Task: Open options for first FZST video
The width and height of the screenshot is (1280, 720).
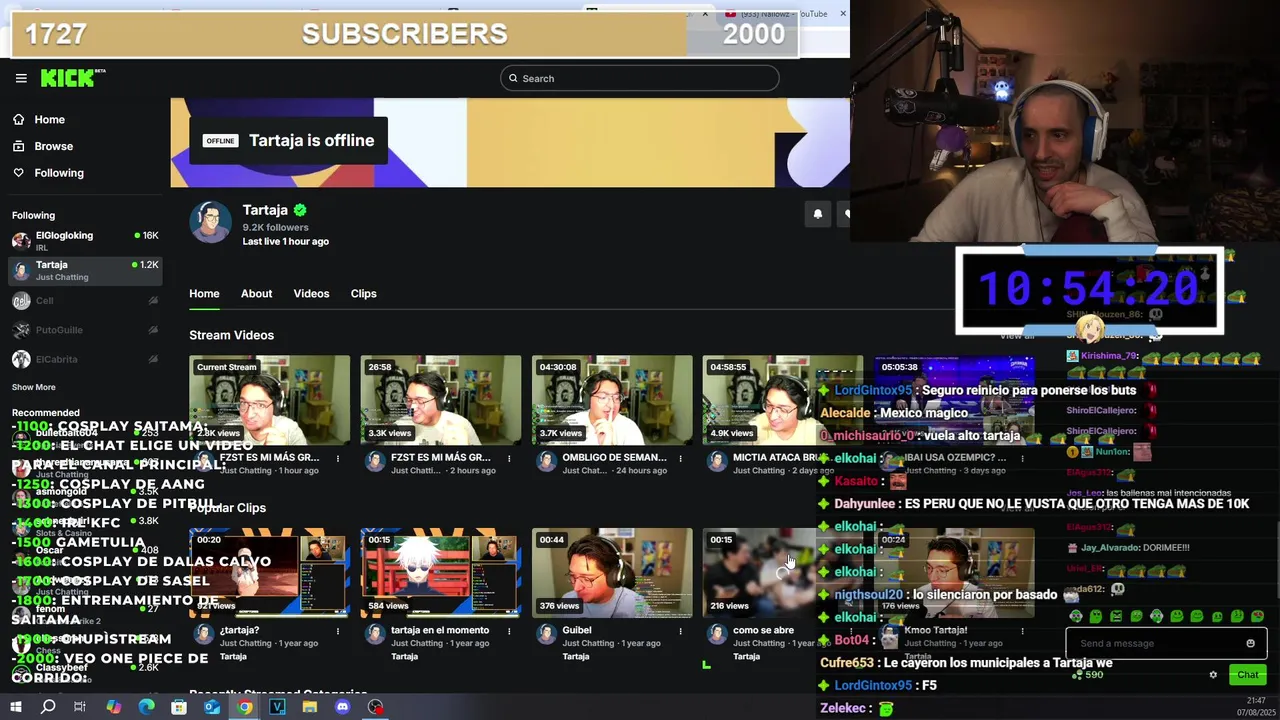Action: (338, 459)
